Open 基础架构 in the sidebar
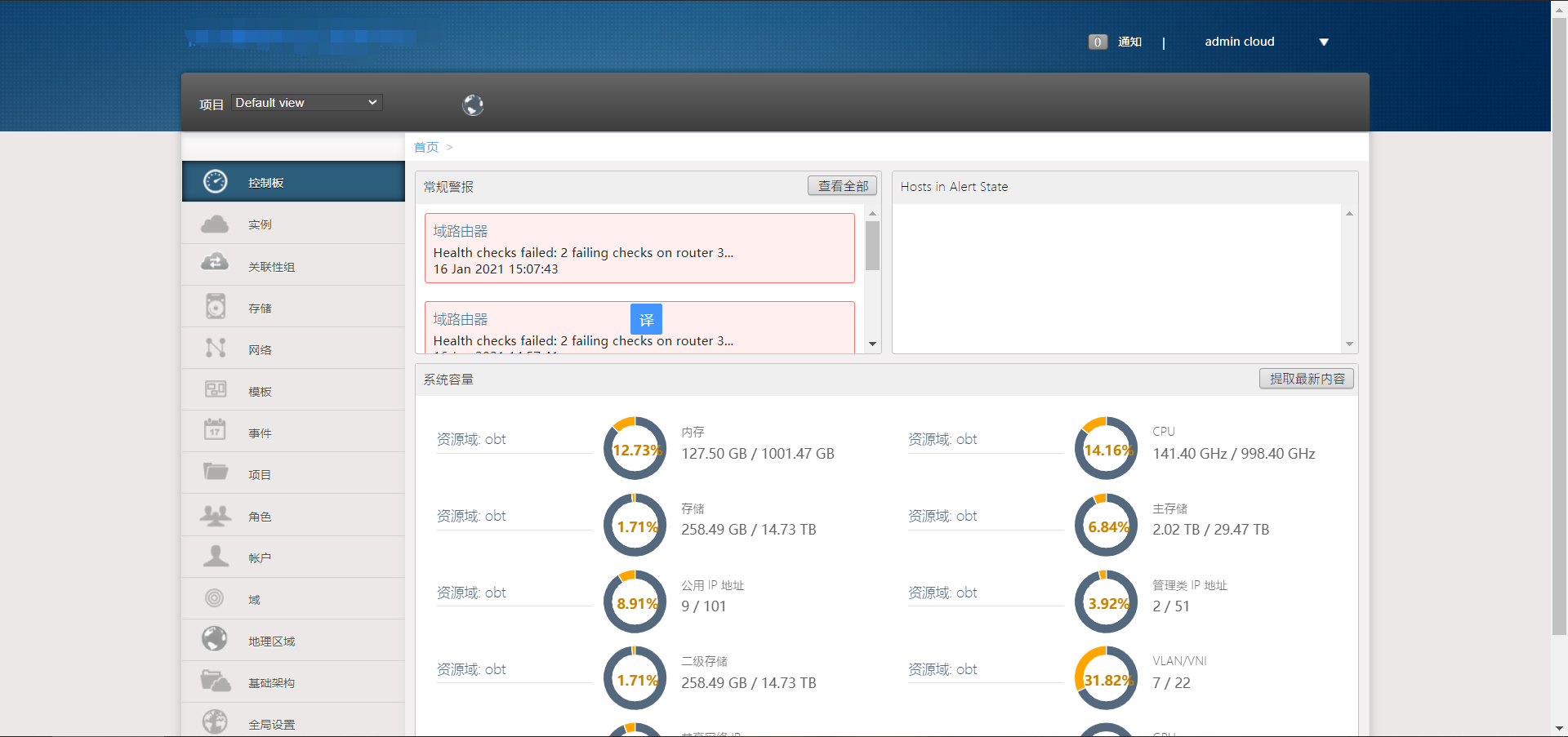This screenshot has height=737, width=1568. click(x=293, y=682)
